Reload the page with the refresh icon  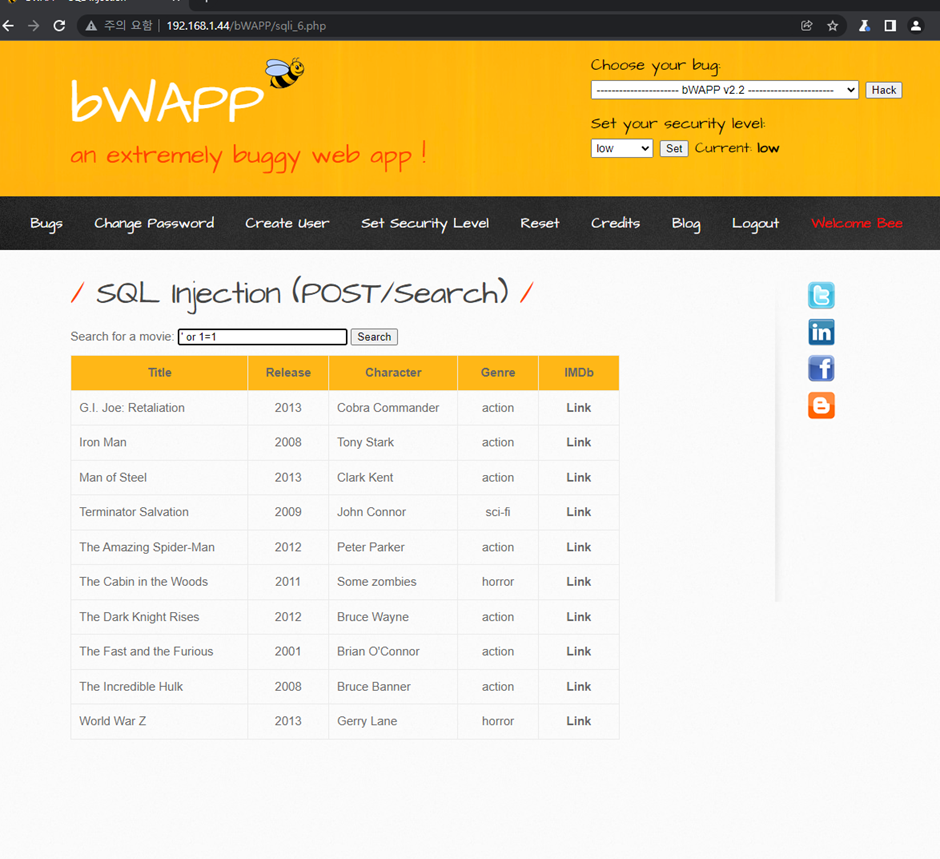(59, 26)
